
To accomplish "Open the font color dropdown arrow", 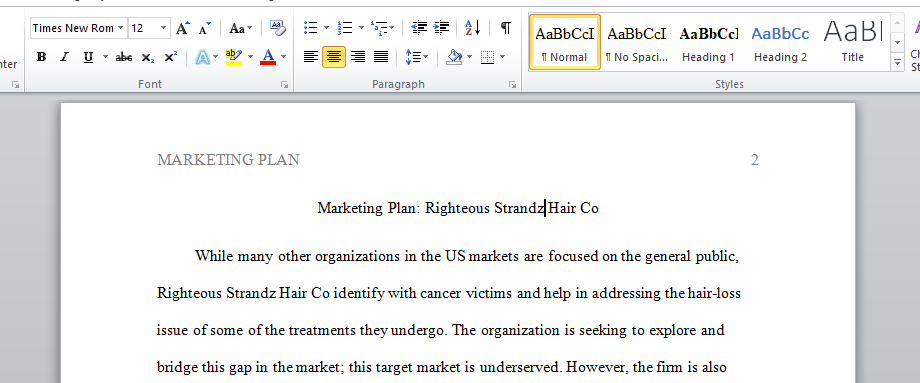I will [283, 57].
